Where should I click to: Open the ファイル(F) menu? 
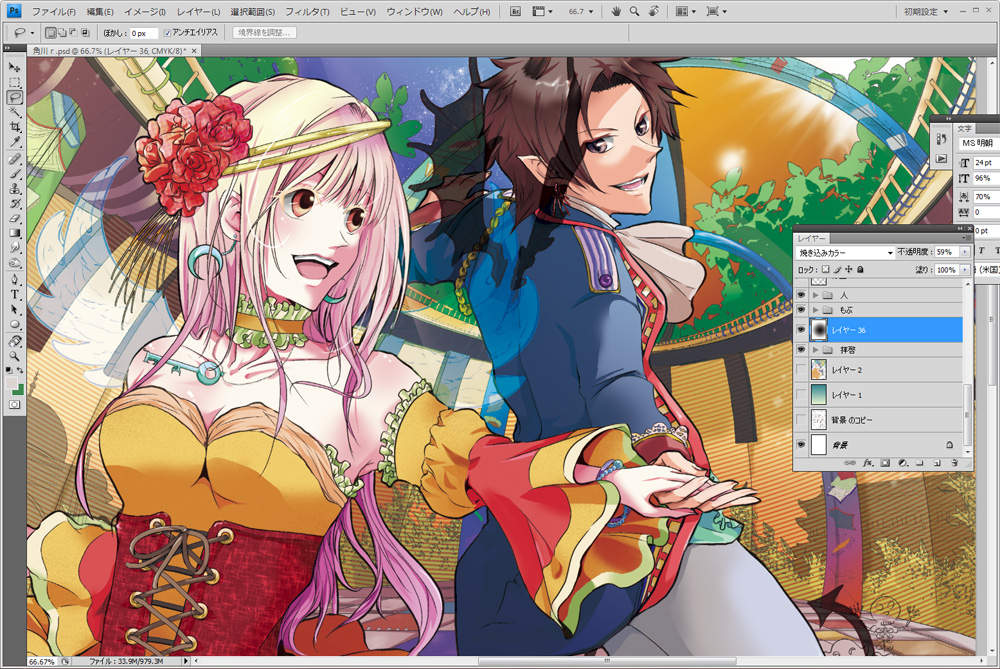click(54, 11)
